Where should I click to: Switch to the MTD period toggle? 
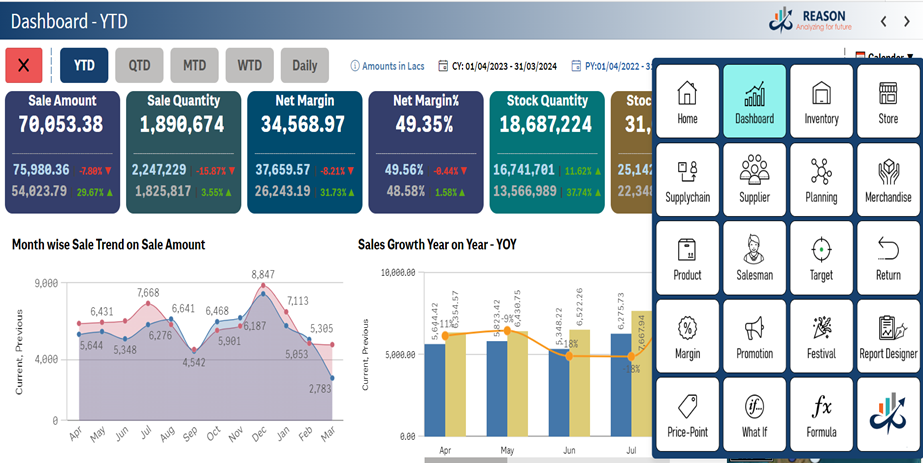click(x=194, y=65)
